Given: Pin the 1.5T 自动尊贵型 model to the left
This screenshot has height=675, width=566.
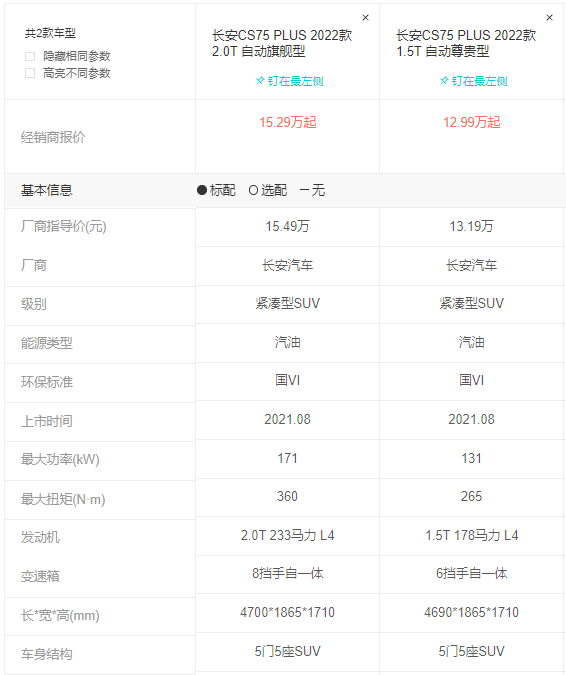Looking at the screenshot, I should click(x=473, y=81).
